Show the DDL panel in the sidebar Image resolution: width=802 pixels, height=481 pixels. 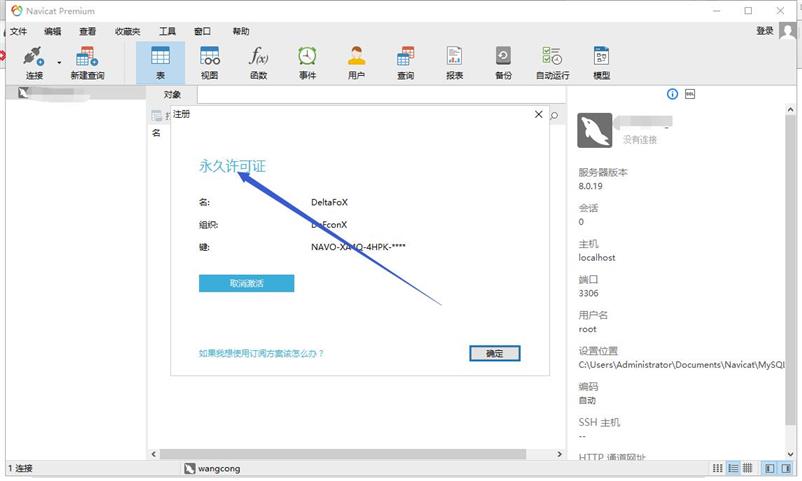point(690,94)
